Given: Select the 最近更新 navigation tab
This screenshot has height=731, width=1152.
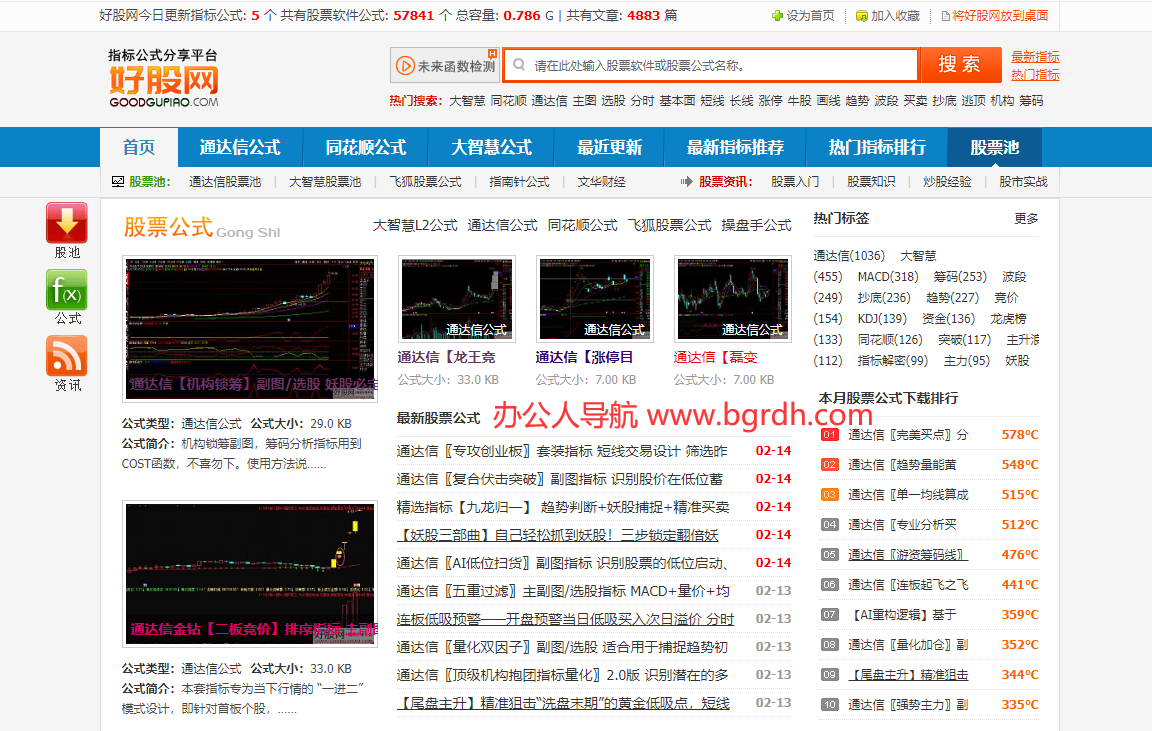Looking at the screenshot, I should [x=609, y=148].
